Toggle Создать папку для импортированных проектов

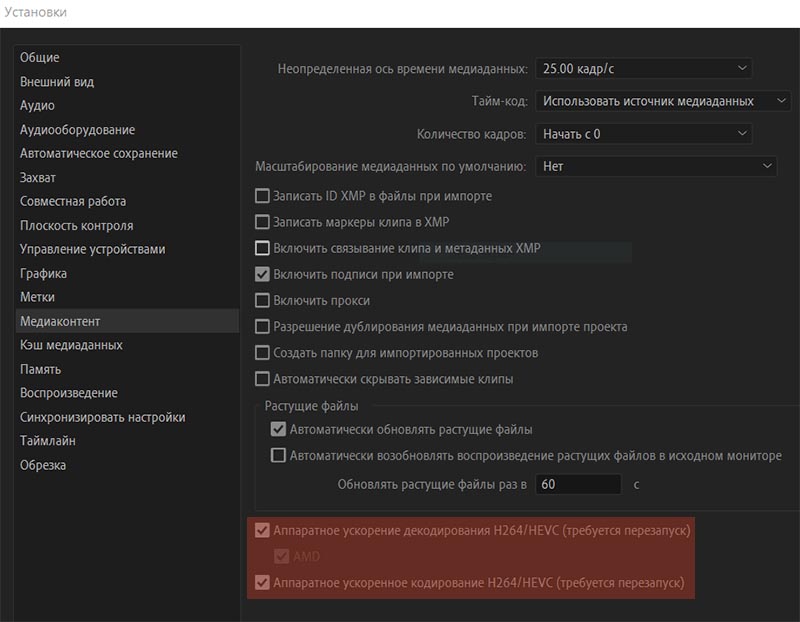pos(262,353)
